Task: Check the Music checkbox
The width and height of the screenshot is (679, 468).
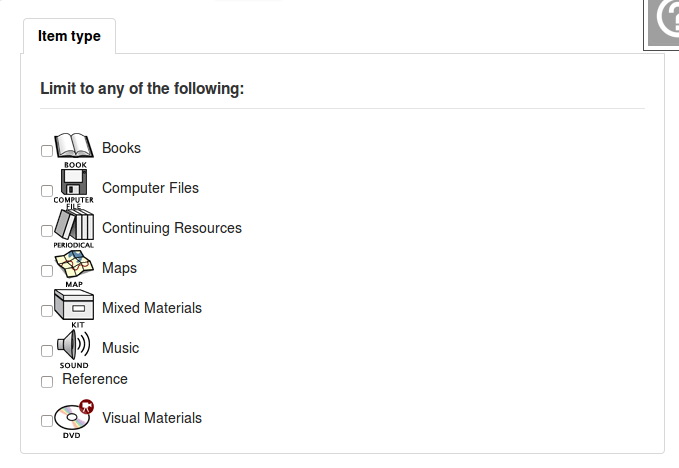Action: point(46,351)
